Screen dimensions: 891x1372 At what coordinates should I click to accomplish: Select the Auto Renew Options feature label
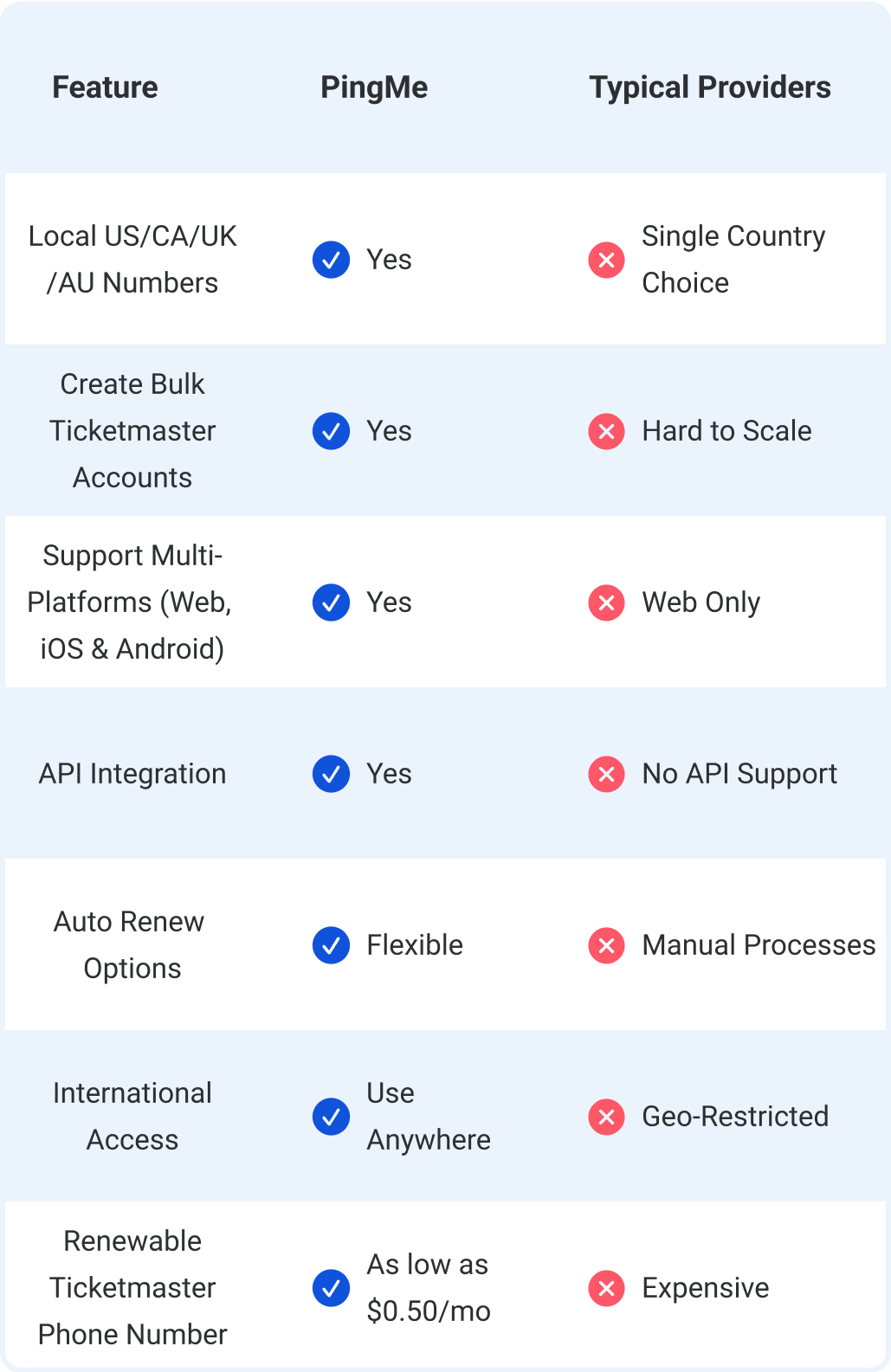coord(130,945)
